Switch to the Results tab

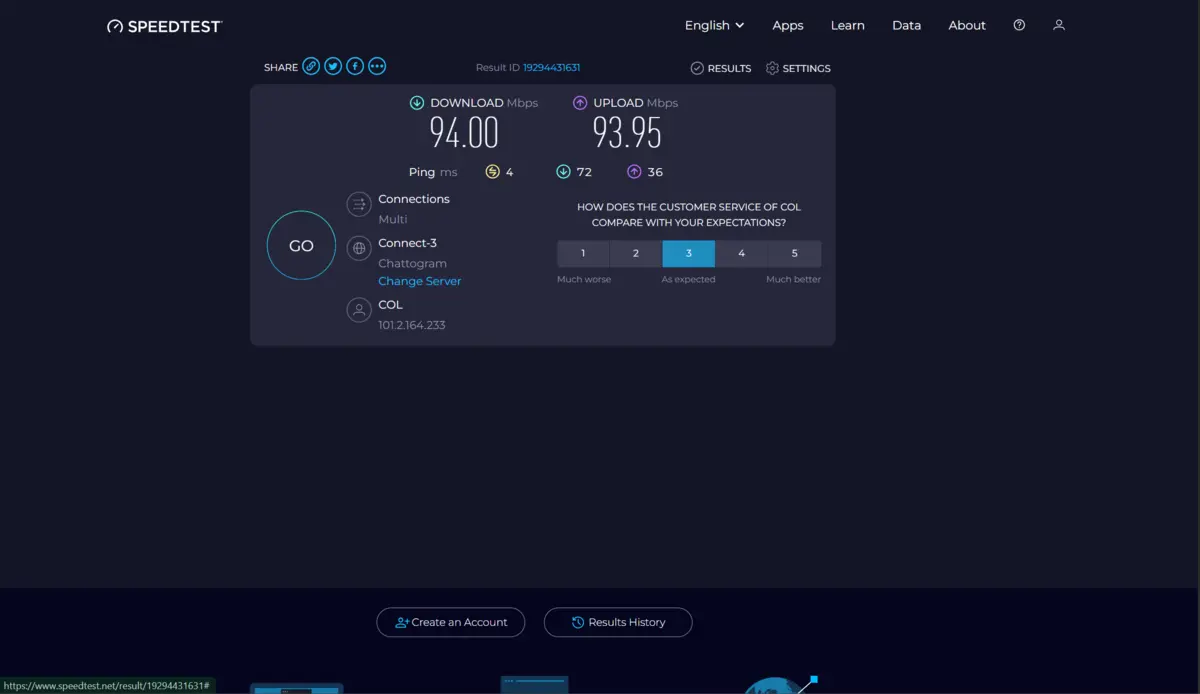[720, 68]
